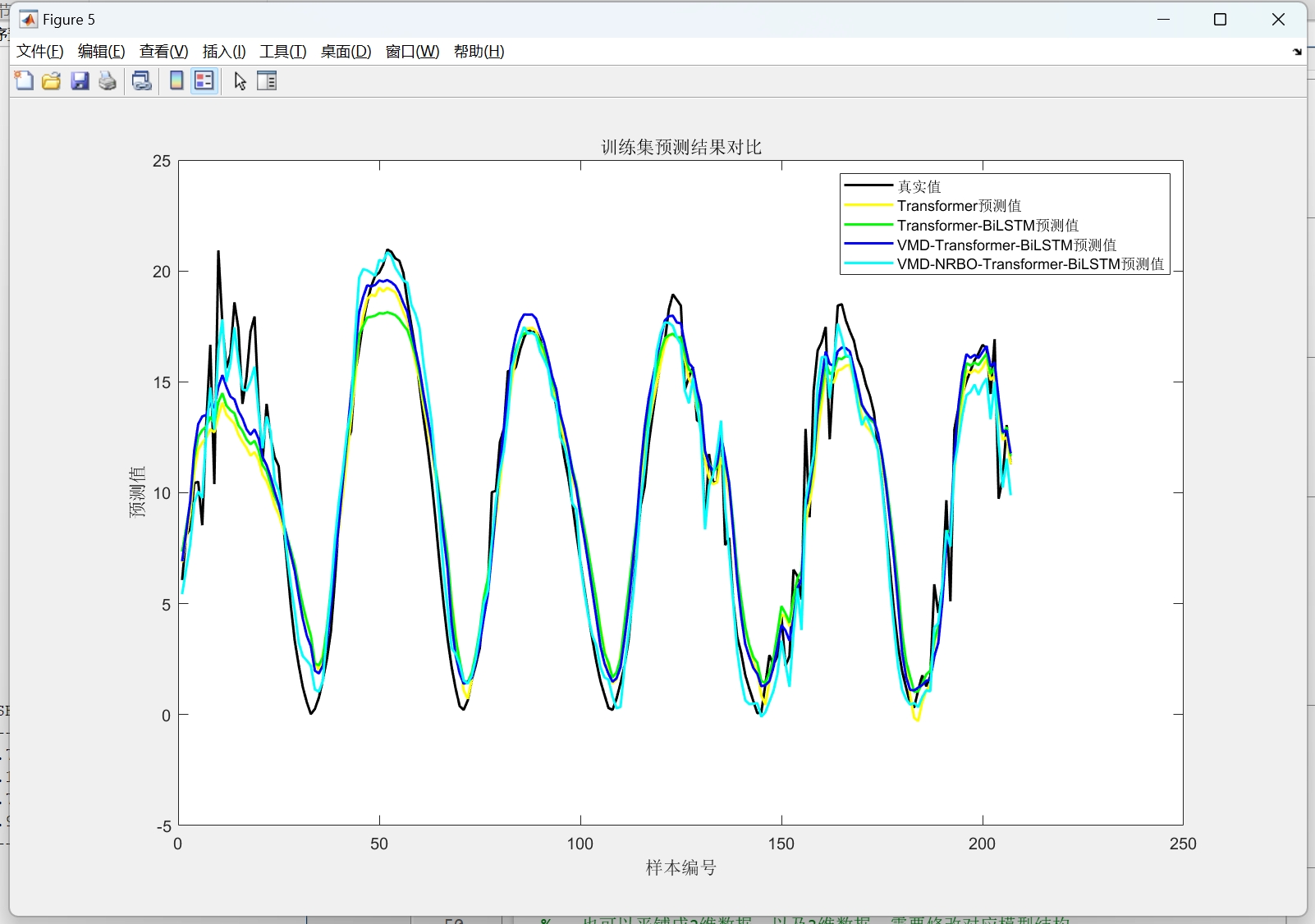
Task: Toggle the colorbar on for the plot
Action: (175, 80)
